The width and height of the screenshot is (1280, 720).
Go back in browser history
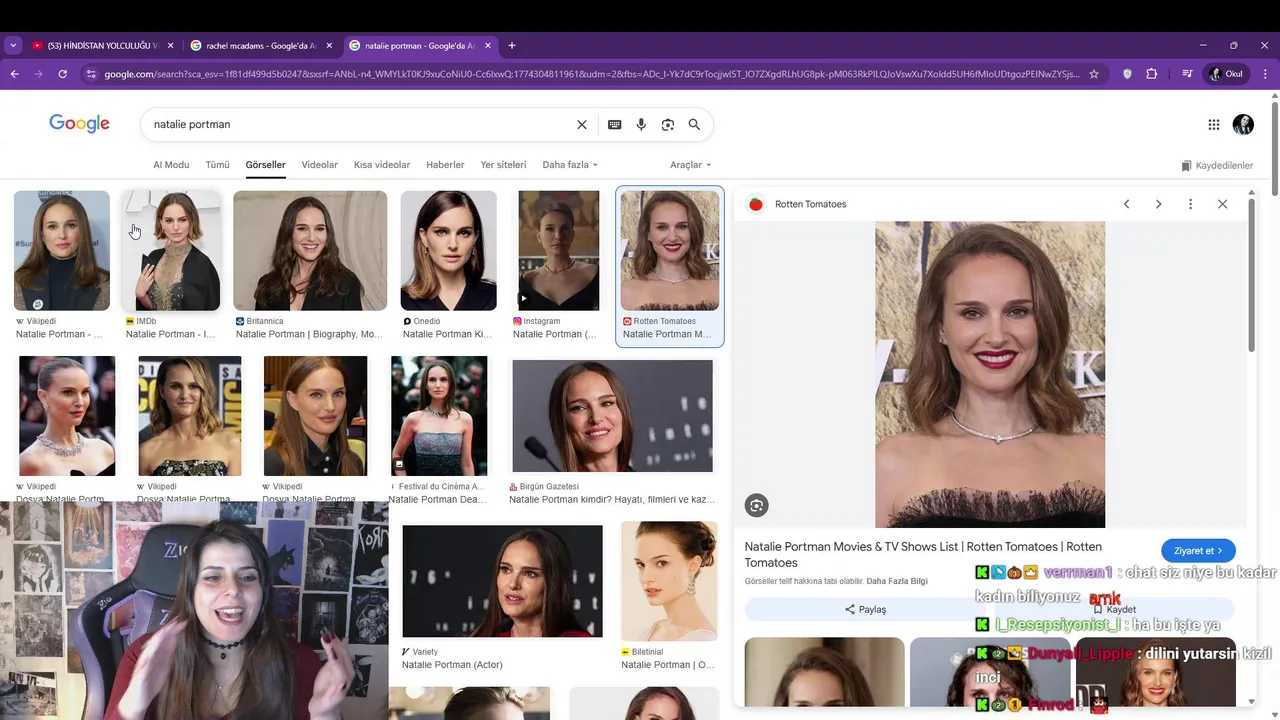click(14, 74)
